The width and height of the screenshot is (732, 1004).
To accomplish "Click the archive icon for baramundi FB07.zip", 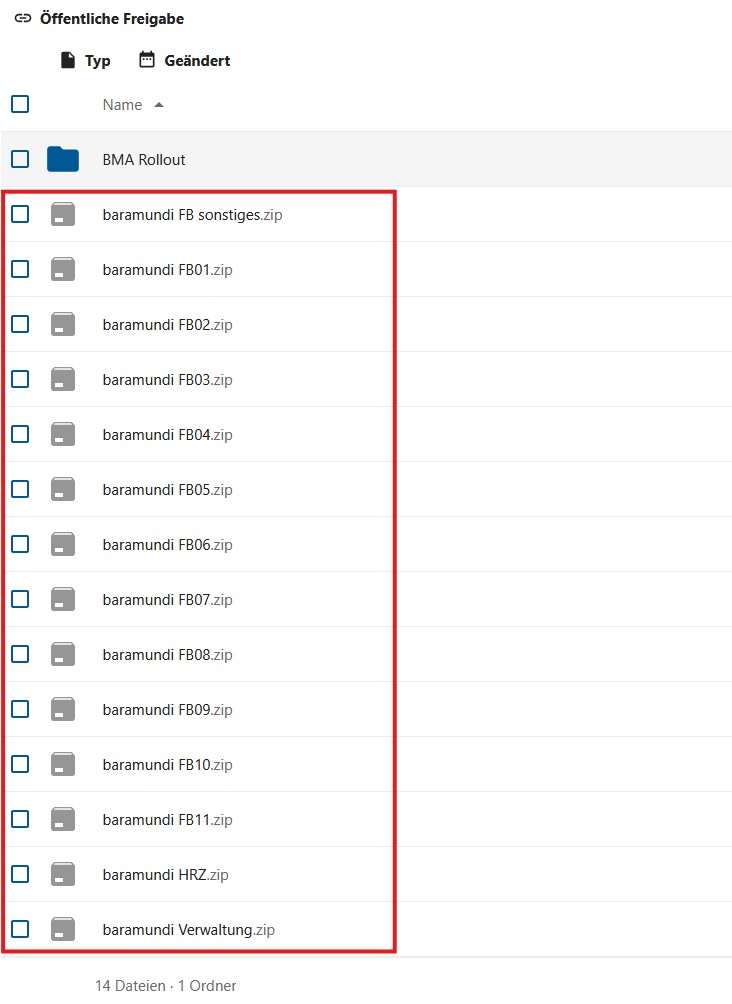I will [x=63, y=599].
